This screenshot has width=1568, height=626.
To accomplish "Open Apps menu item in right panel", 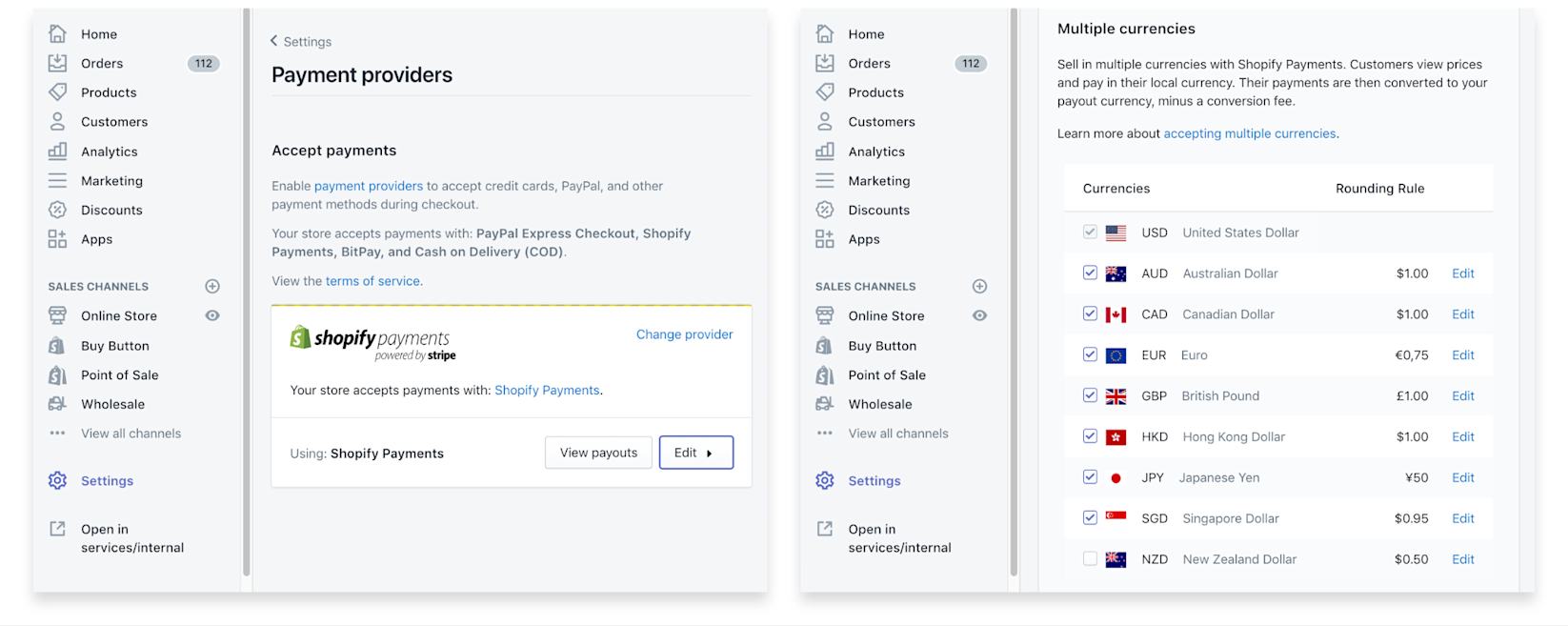I will (x=864, y=239).
